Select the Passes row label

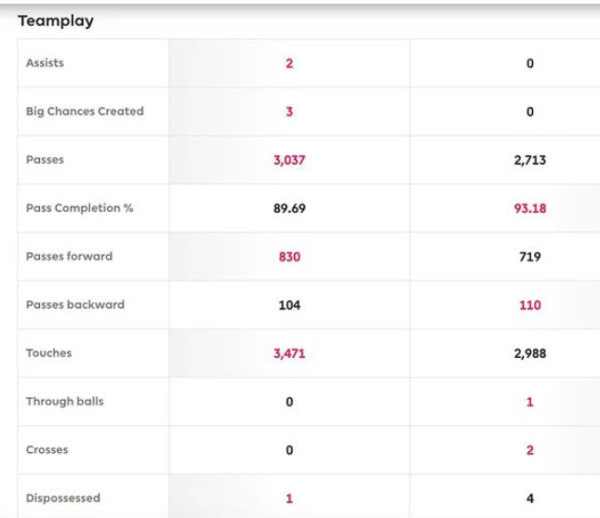click(44, 160)
